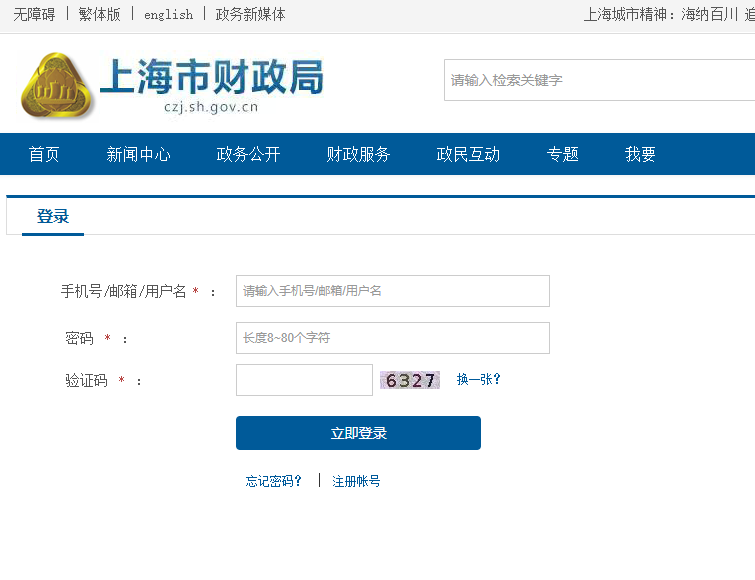Image resolution: width=755 pixels, height=580 pixels.
Task: Focus the phone/email/username input field
Action: coord(392,291)
